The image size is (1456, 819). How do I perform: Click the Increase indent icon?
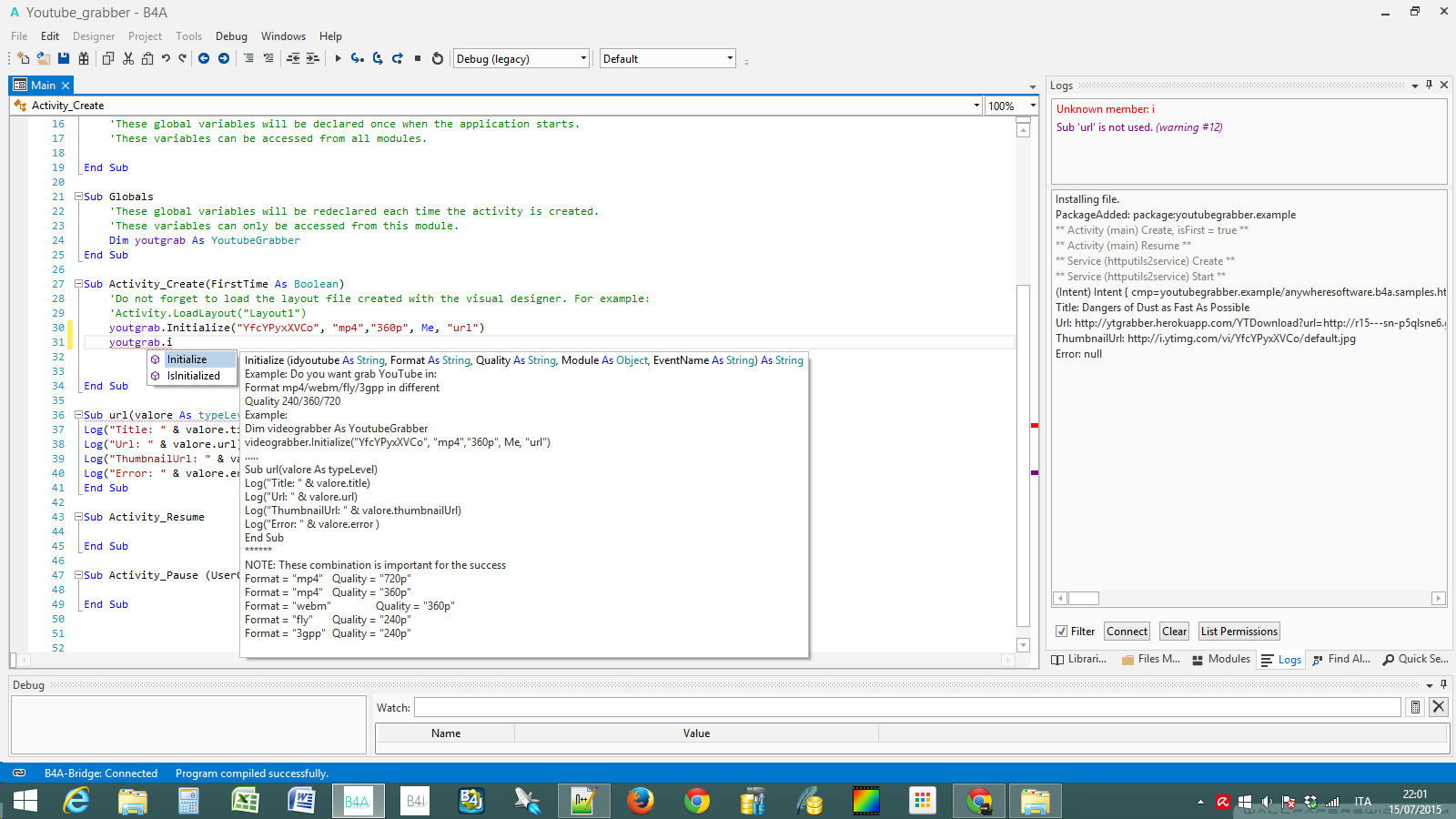coord(312,58)
